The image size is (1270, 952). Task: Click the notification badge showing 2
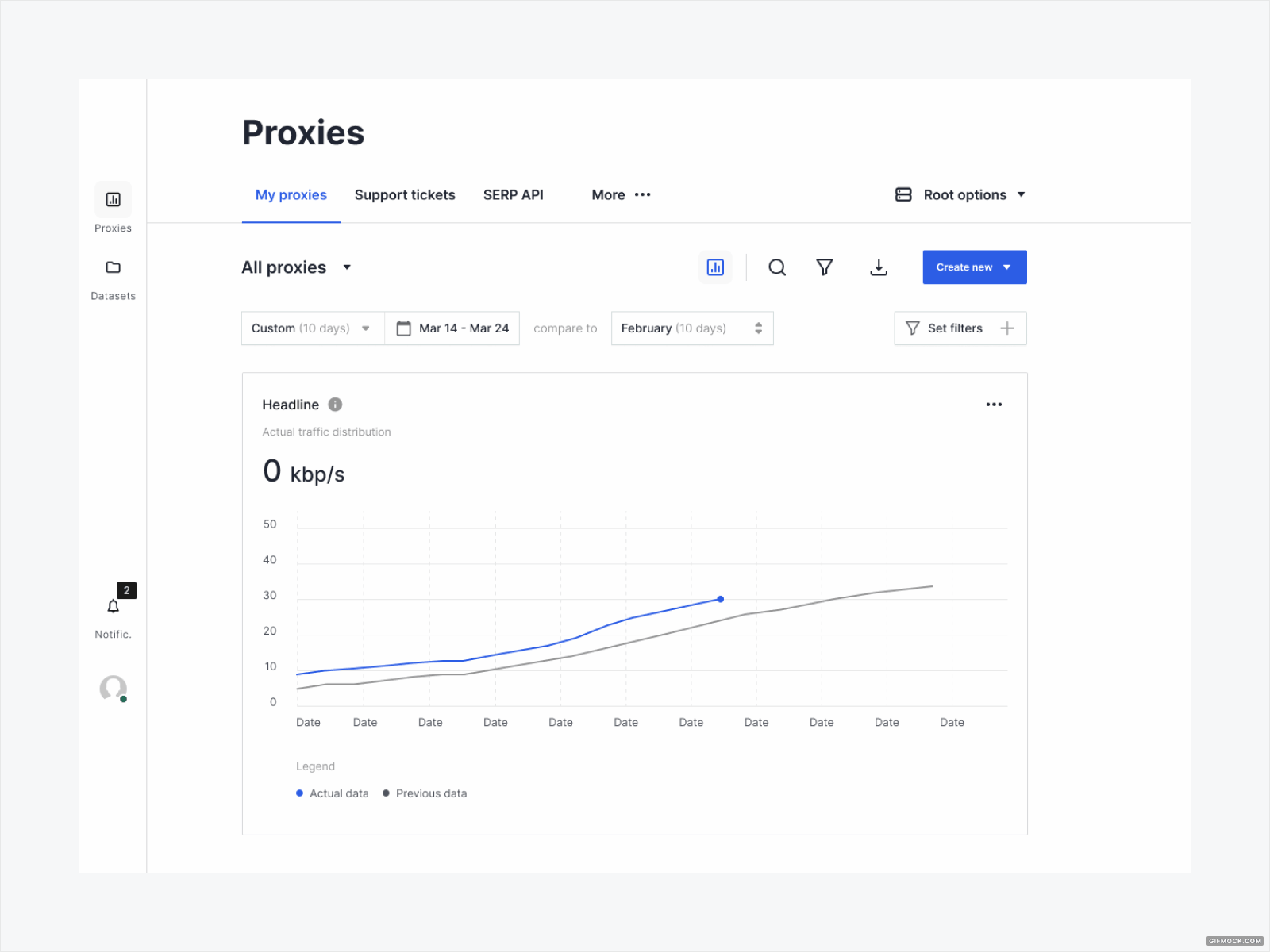[127, 590]
